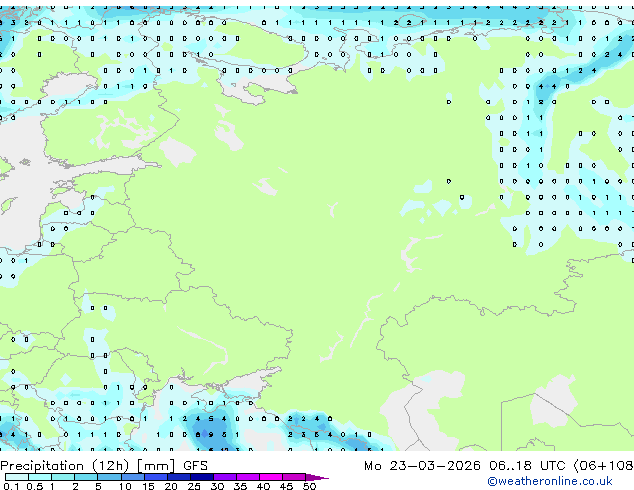Select the 40–45 mm magenta swatch
This screenshot has width=634, height=490.
click(x=271, y=477)
